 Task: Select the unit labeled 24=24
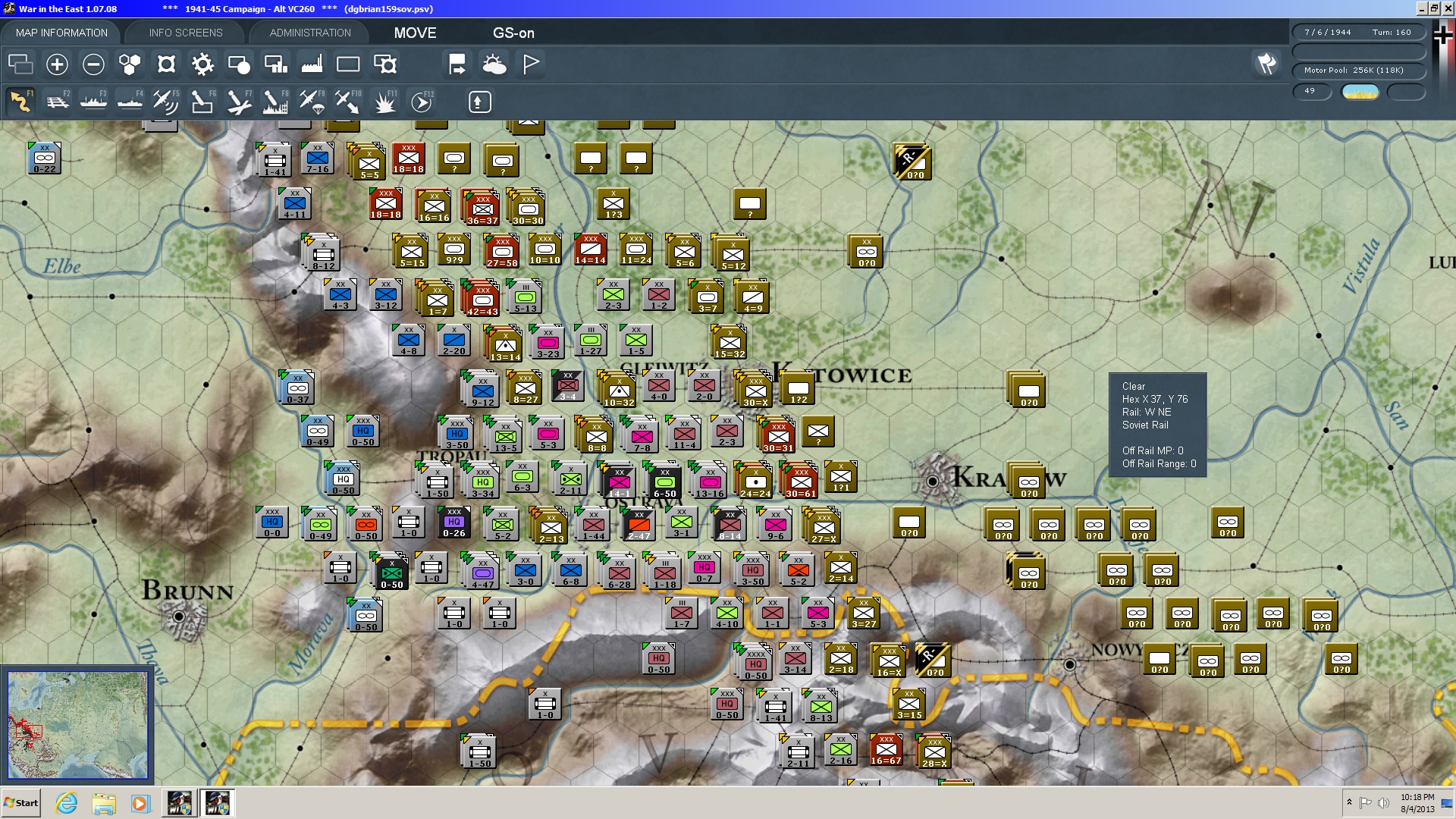tap(755, 482)
